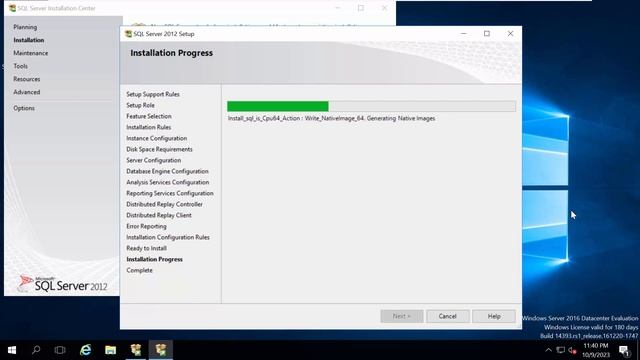Click the Disk Space Requirements step

pos(159,149)
